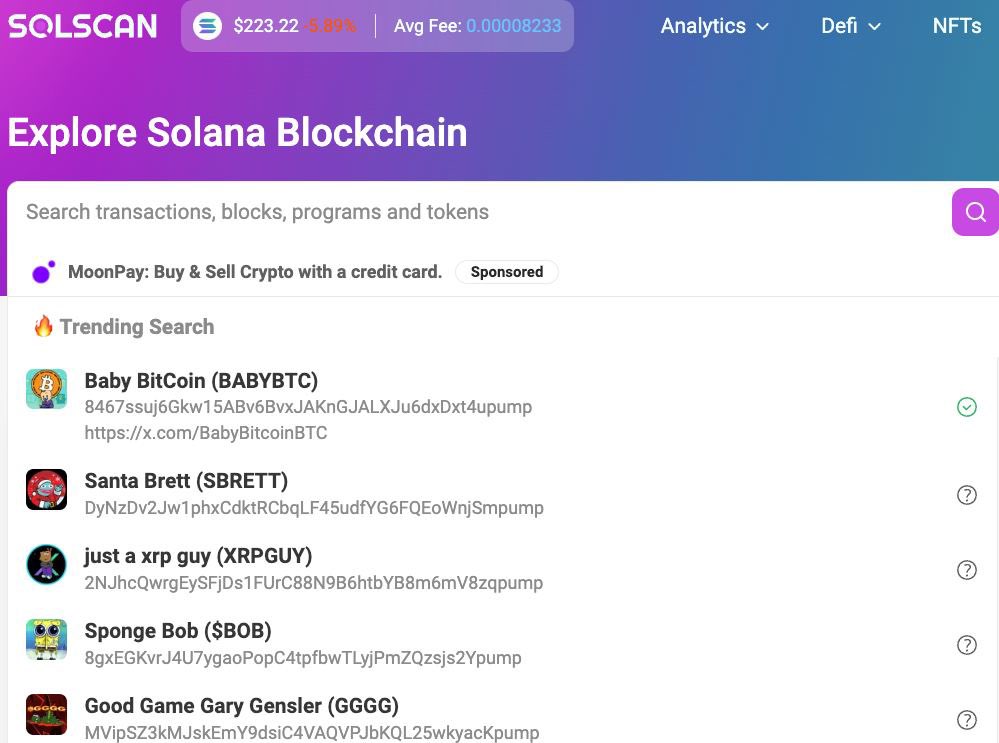This screenshot has width=999, height=743.
Task: Click the https://x.com/BabyBitcoinBTC text
Action: 206,433
